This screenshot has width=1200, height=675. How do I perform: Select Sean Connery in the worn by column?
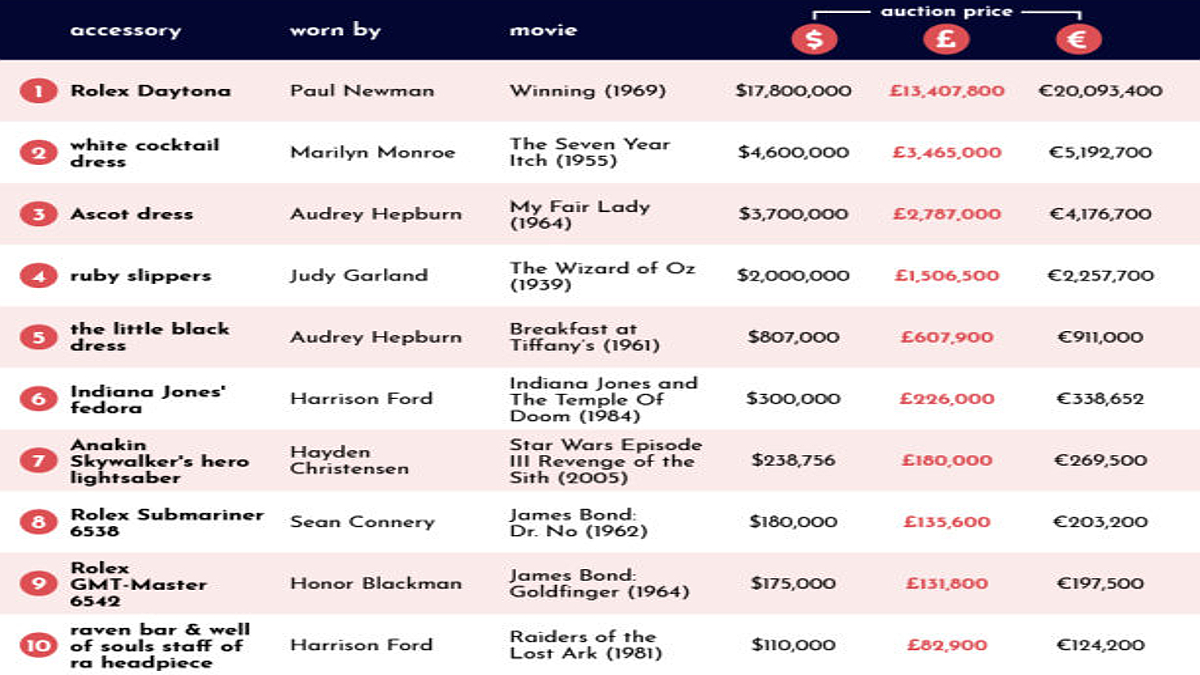click(362, 522)
